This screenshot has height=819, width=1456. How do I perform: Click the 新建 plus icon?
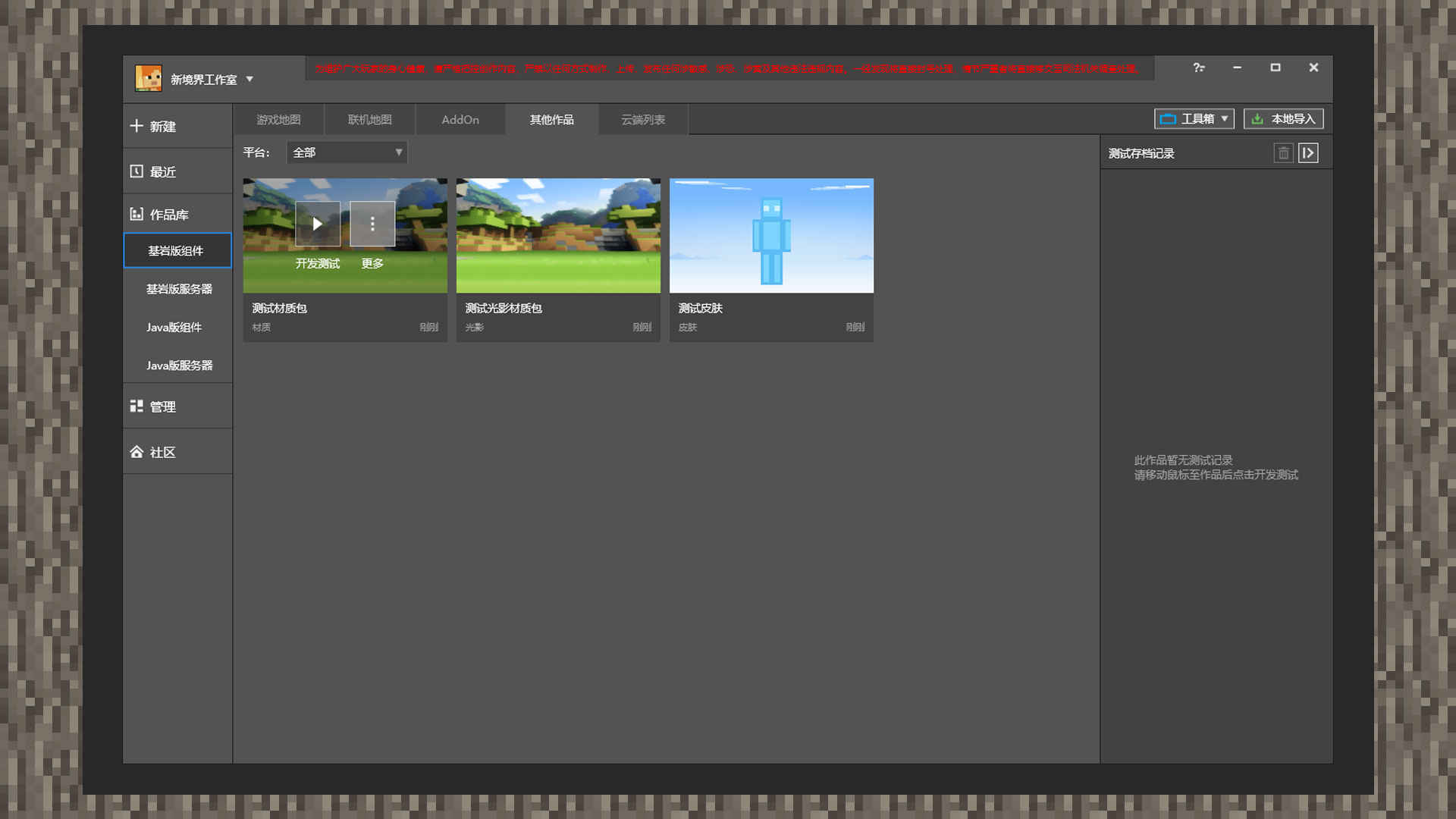point(136,126)
